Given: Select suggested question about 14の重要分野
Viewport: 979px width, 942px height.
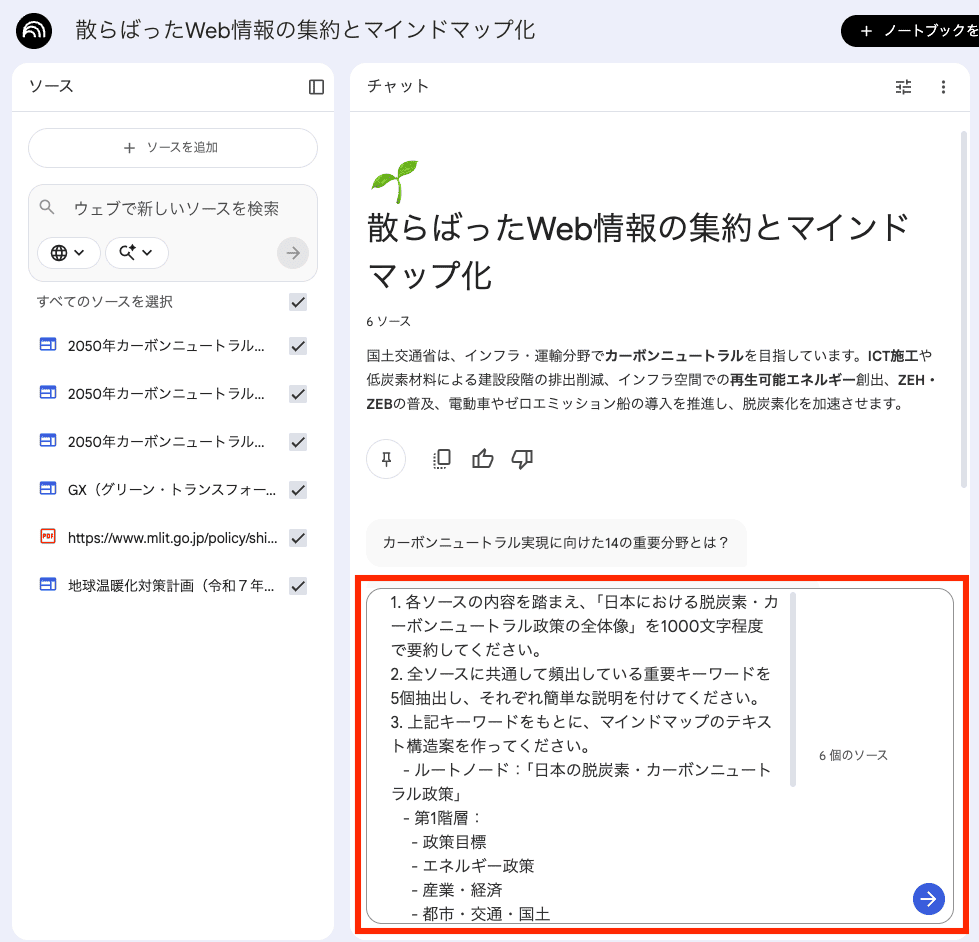Looking at the screenshot, I should pyautogui.click(x=556, y=543).
